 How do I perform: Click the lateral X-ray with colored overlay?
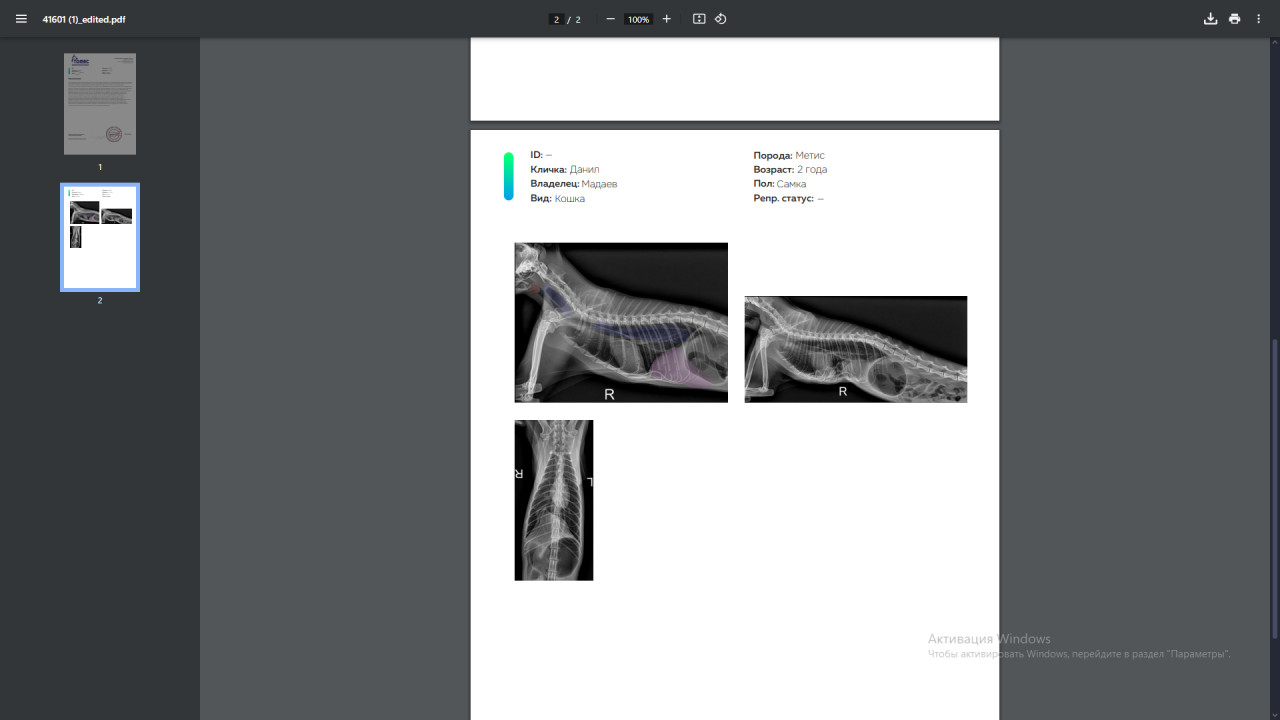click(x=621, y=322)
